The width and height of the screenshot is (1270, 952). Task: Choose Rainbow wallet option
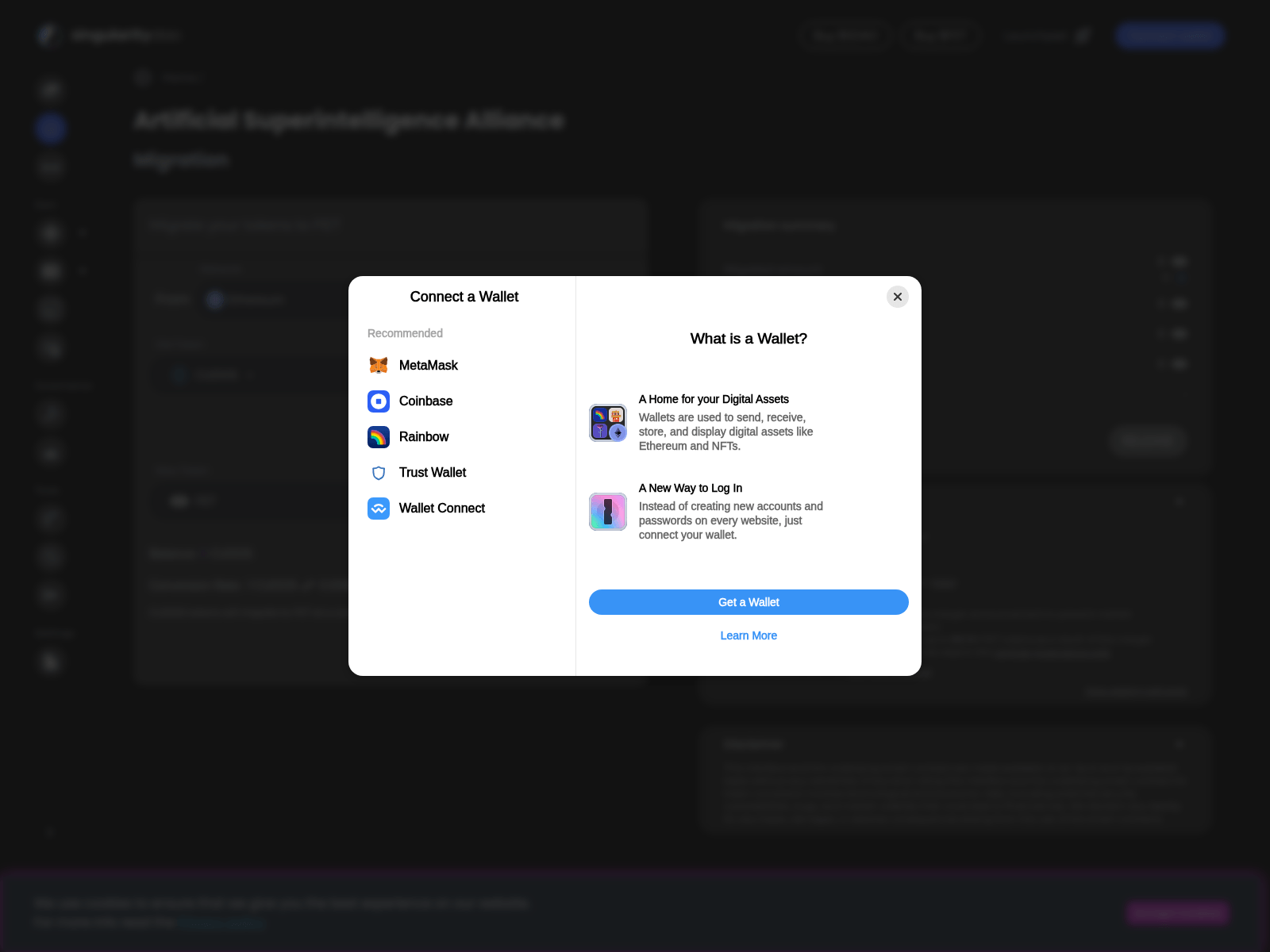click(462, 436)
